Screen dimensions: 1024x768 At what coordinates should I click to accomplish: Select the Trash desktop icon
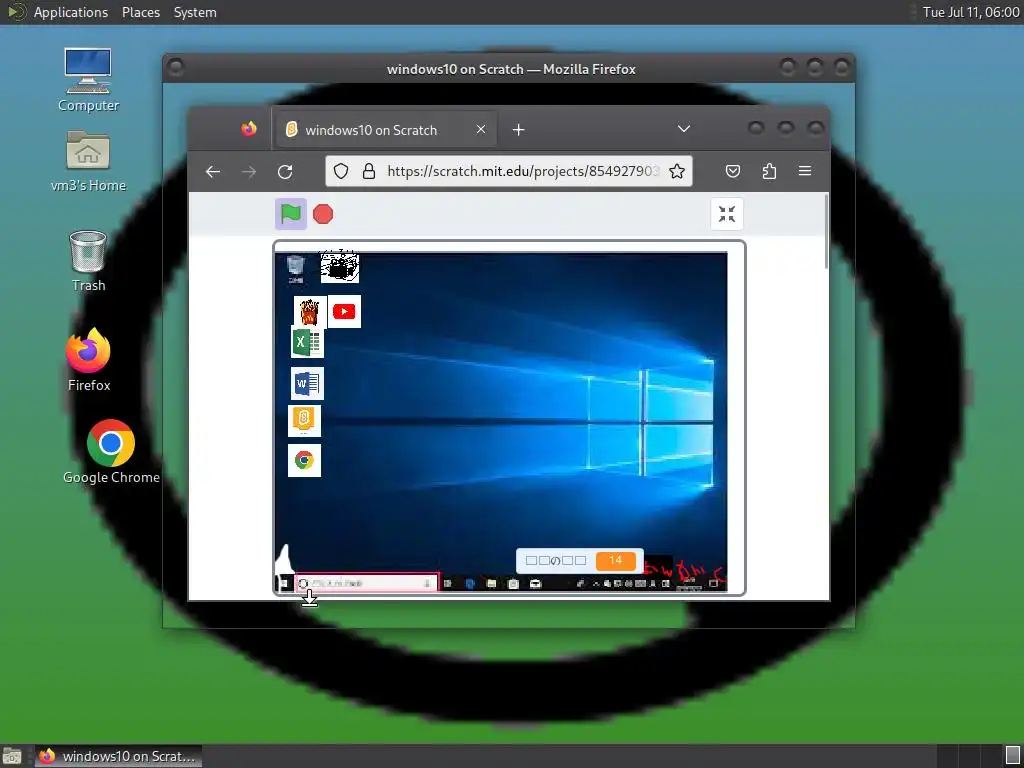pos(88,261)
